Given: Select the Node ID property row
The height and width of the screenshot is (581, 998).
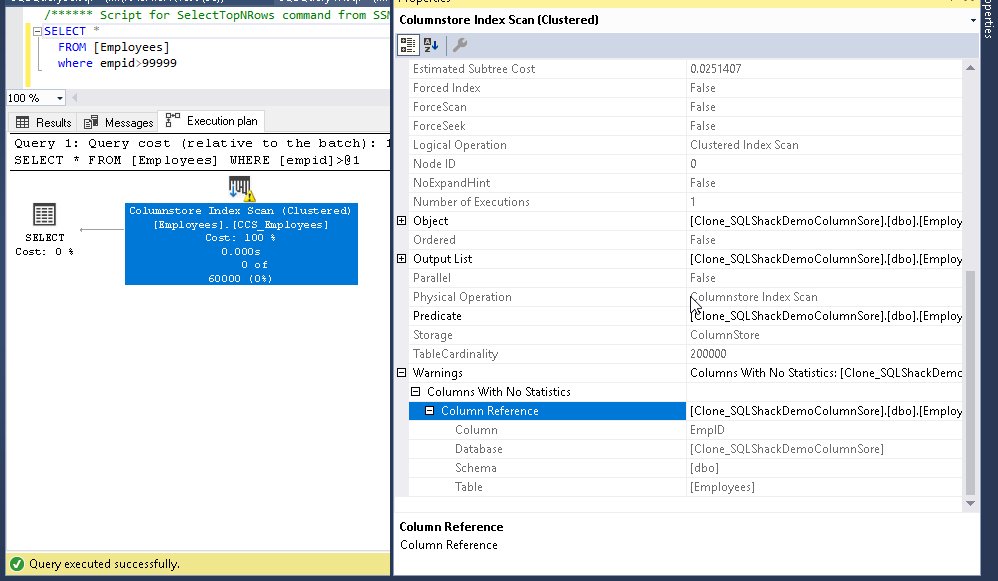Looking at the screenshot, I should tap(685, 164).
